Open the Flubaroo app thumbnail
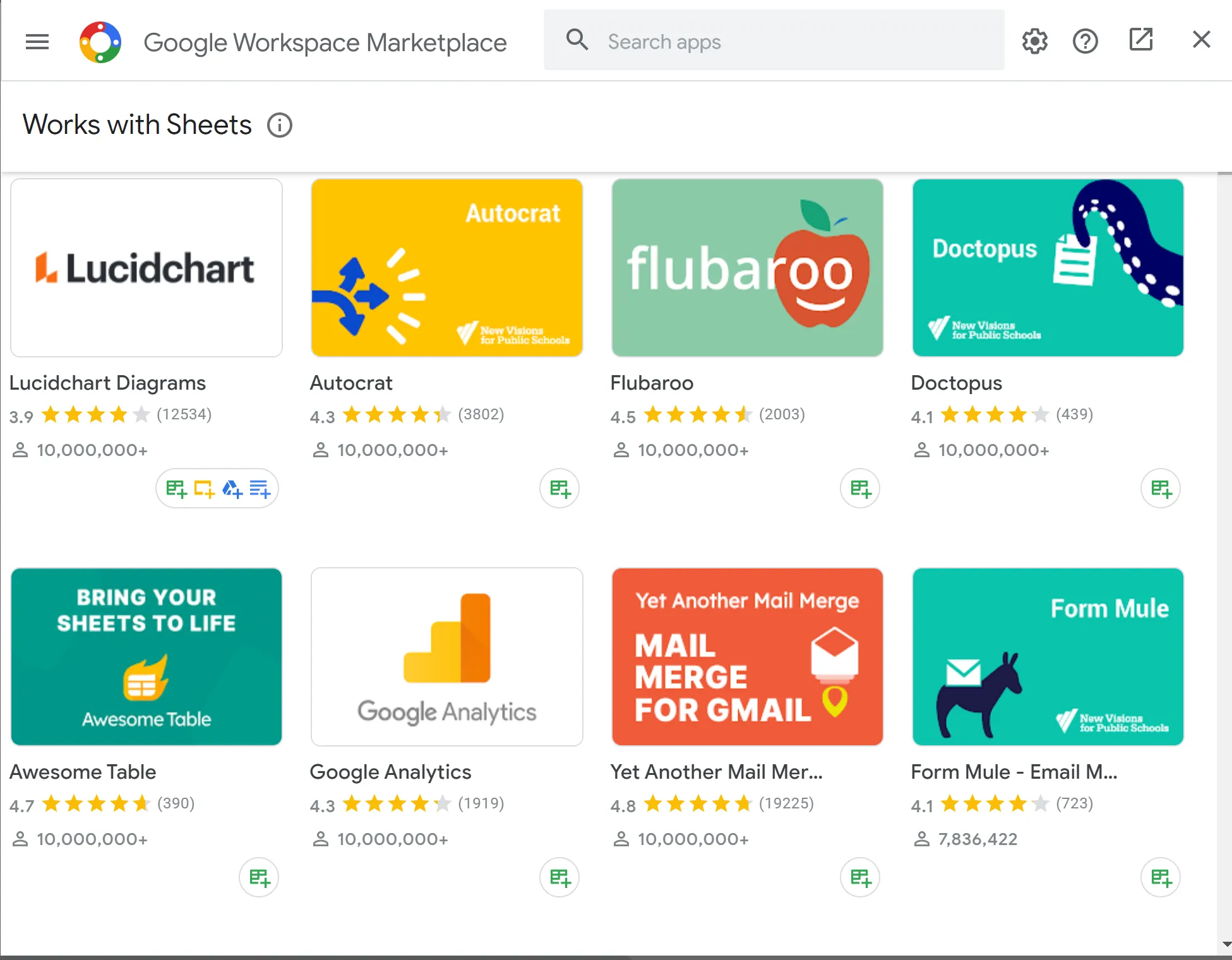Image resolution: width=1232 pixels, height=960 pixels. click(747, 268)
